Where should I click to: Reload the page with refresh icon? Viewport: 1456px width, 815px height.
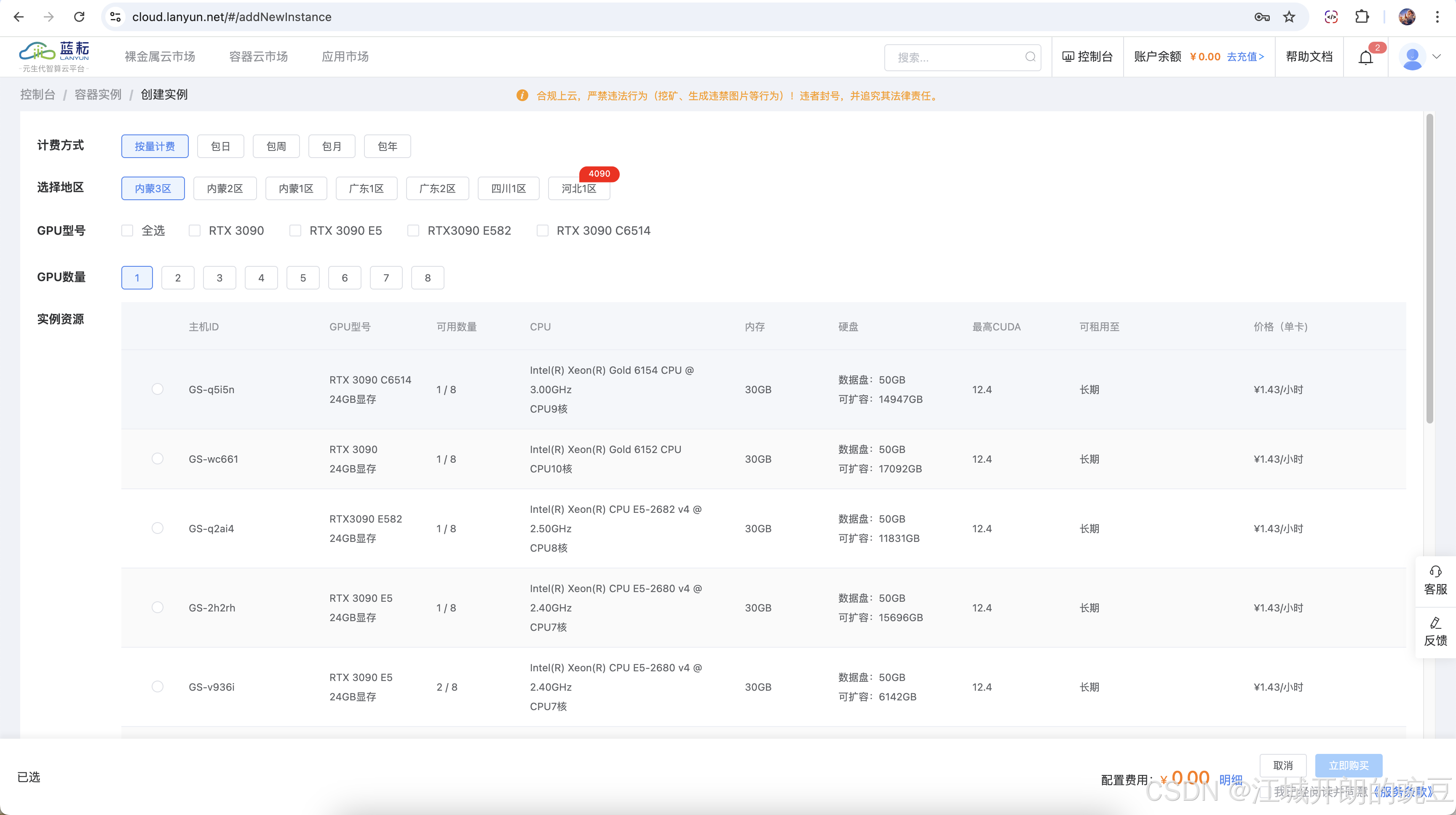point(79,17)
